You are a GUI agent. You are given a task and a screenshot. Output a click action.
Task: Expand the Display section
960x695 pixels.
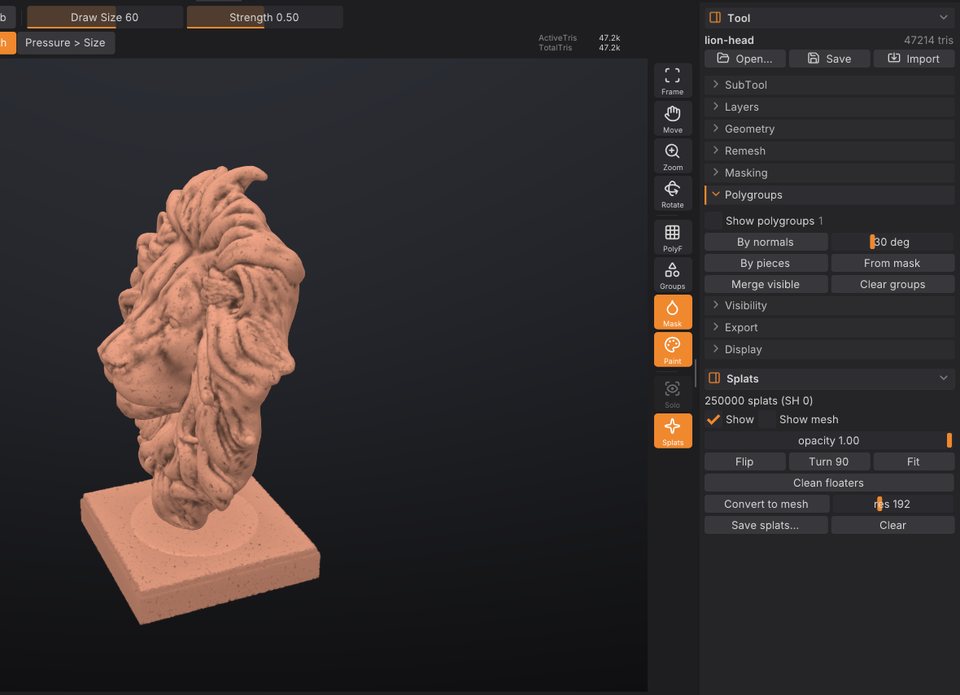[829, 350]
